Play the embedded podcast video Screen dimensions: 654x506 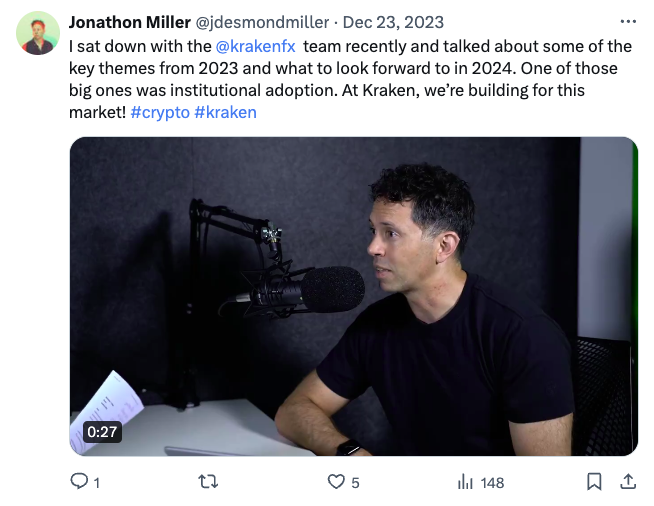tap(354, 297)
